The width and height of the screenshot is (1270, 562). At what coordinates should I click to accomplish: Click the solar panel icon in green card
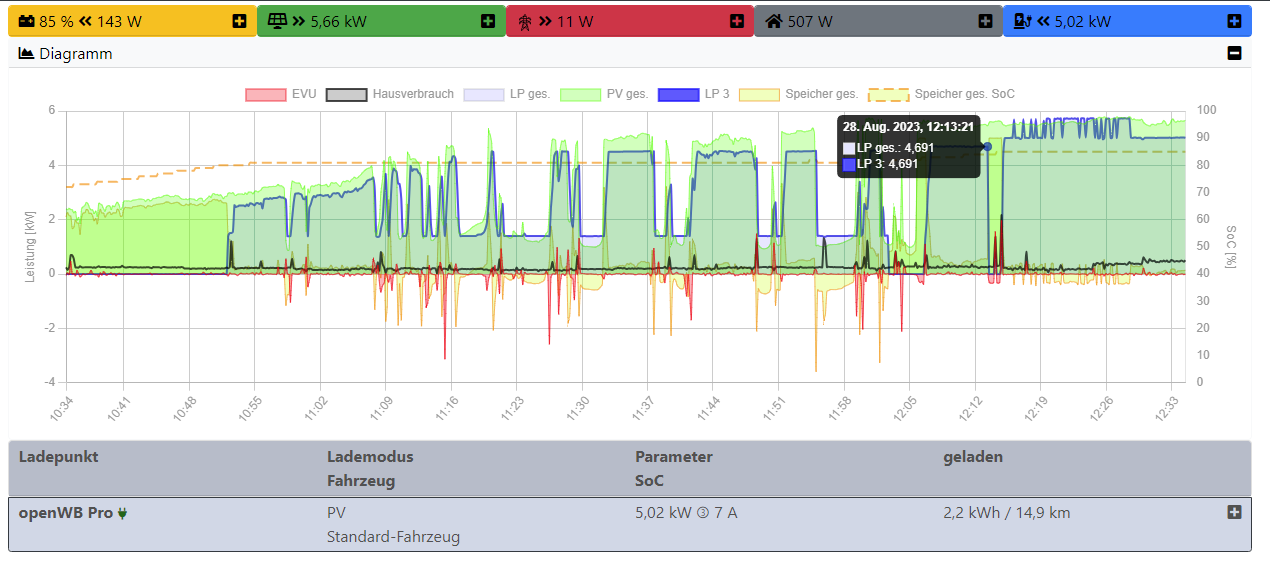click(275, 21)
